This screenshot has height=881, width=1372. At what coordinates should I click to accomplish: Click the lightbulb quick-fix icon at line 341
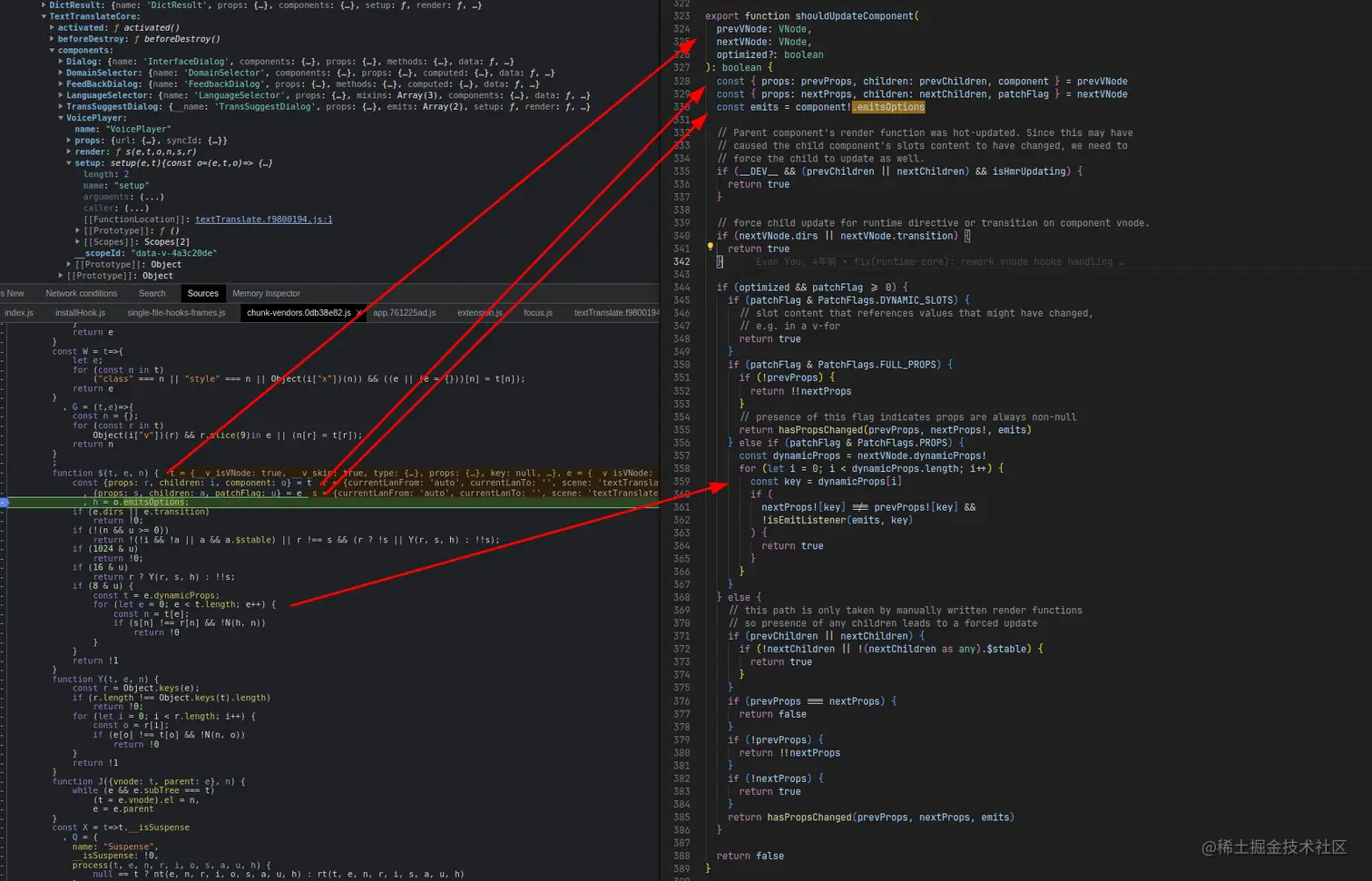pos(710,247)
